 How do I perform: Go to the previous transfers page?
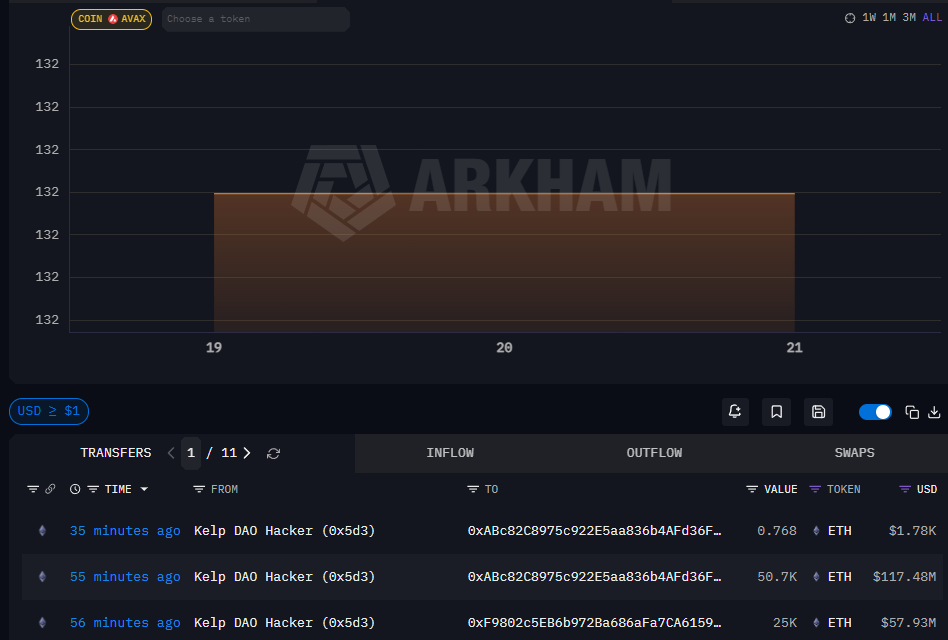[x=171, y=453]
